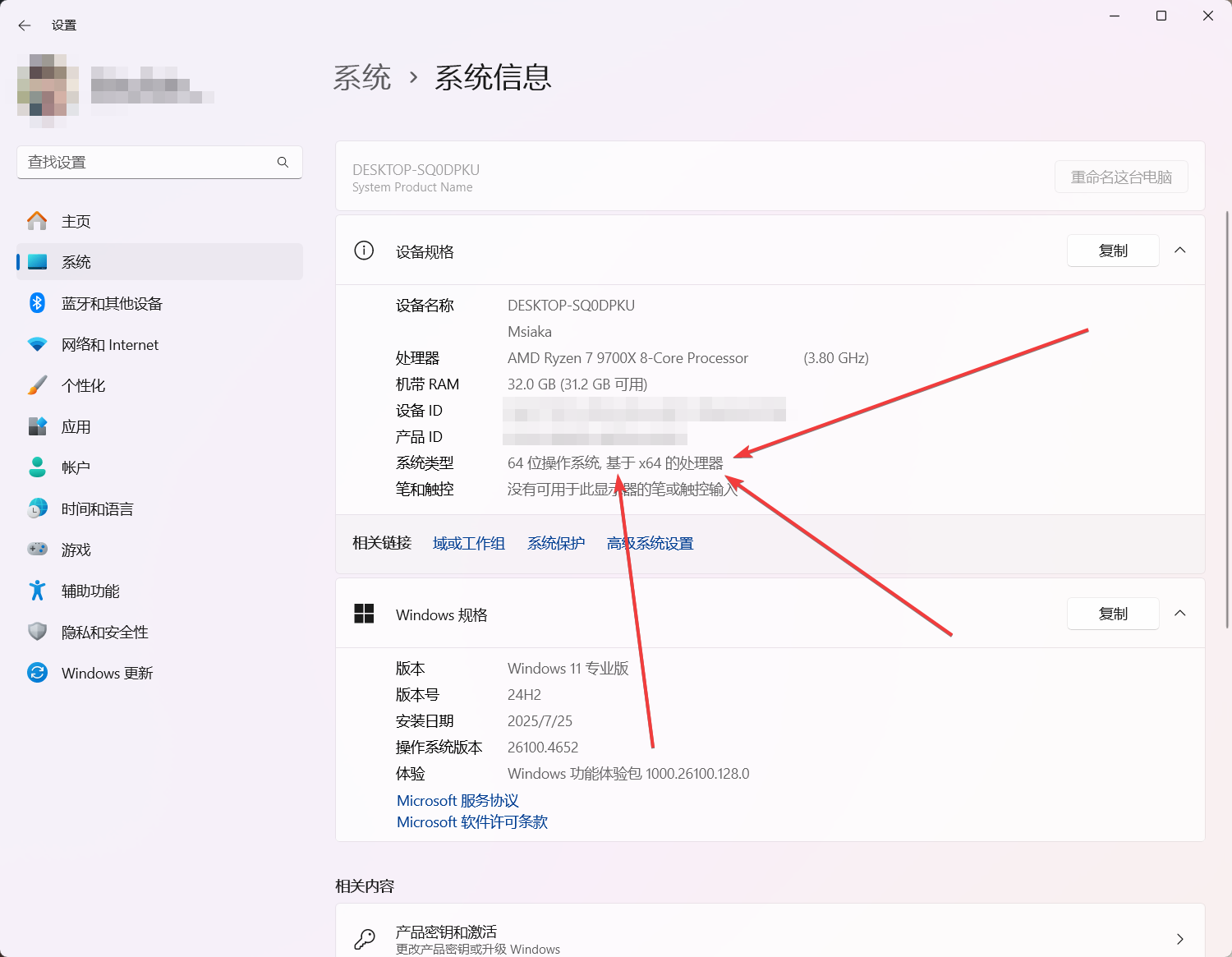Open the advanced system settings link
This screenshot has width=1232, height=957.
(650, 544)
